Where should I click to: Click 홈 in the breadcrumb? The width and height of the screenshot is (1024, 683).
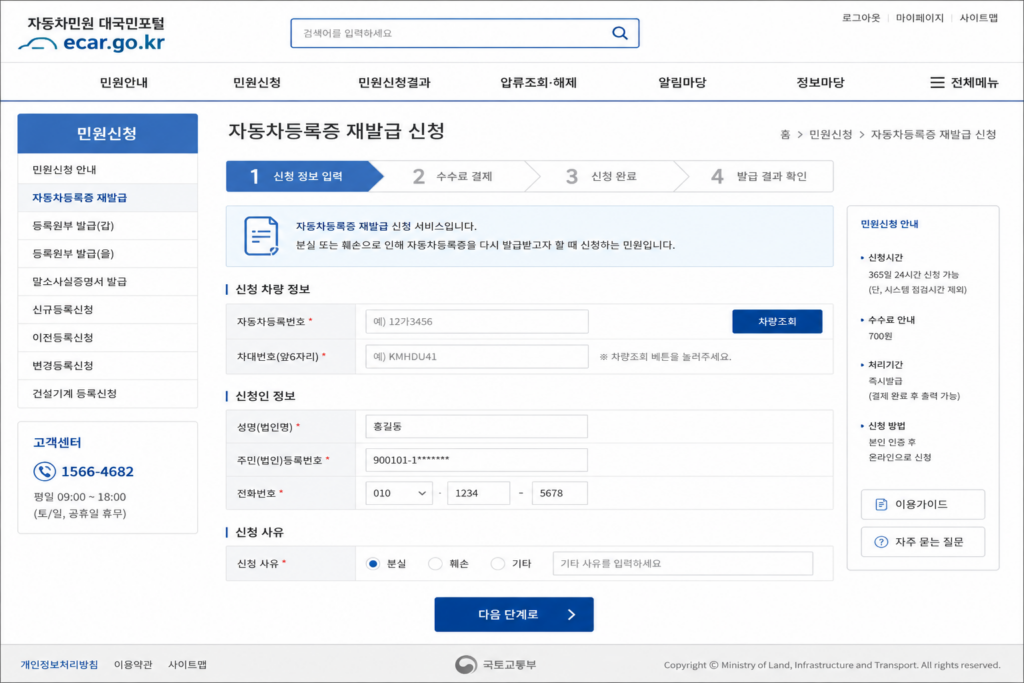[785, 135]
